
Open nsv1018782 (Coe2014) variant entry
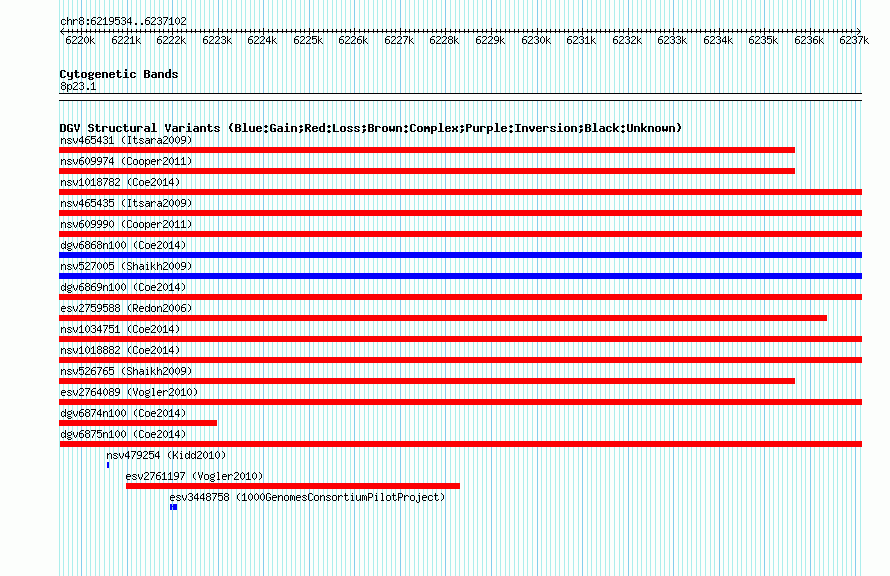(x=120, y=182)
